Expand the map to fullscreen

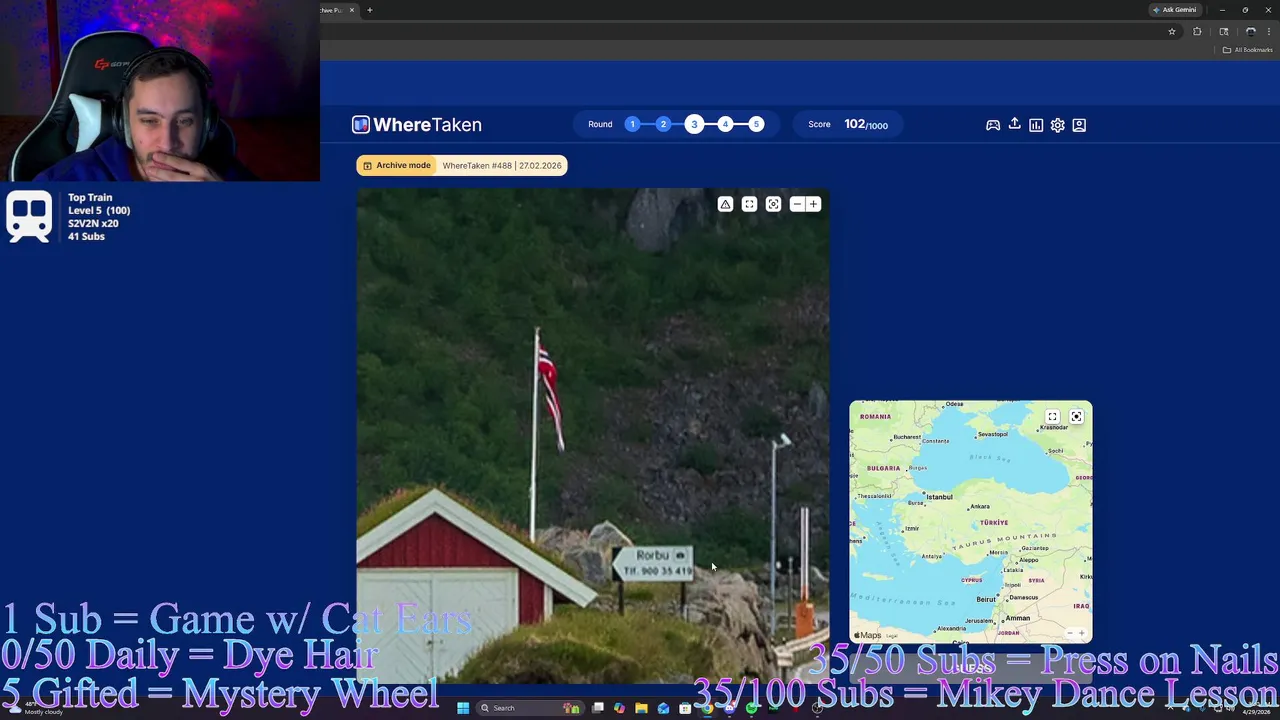click(1052, 417)
